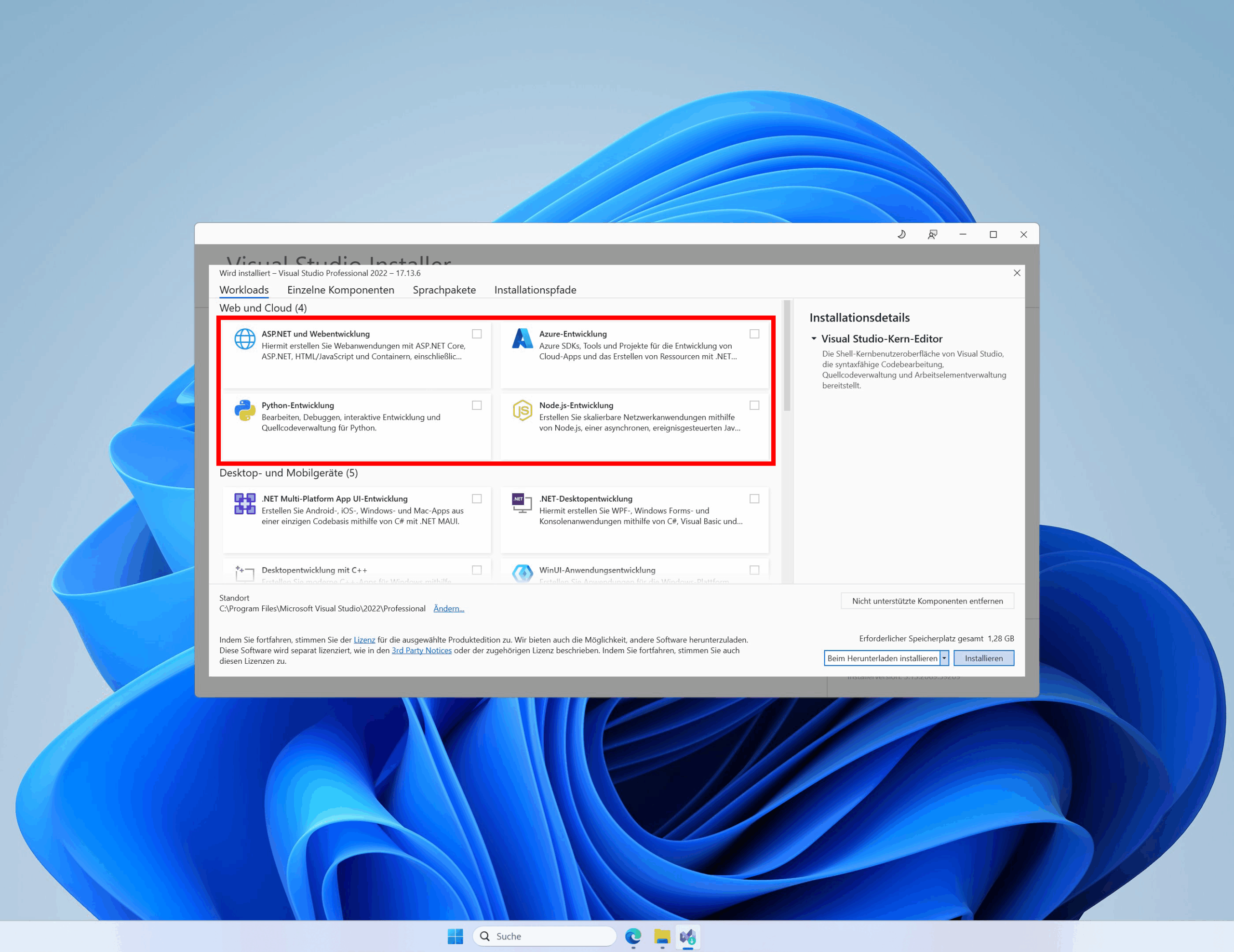The image size is (1234, 952).
Task: Click the WinUI-Anwendungsentwicklung title text
Action: point(597,570)
